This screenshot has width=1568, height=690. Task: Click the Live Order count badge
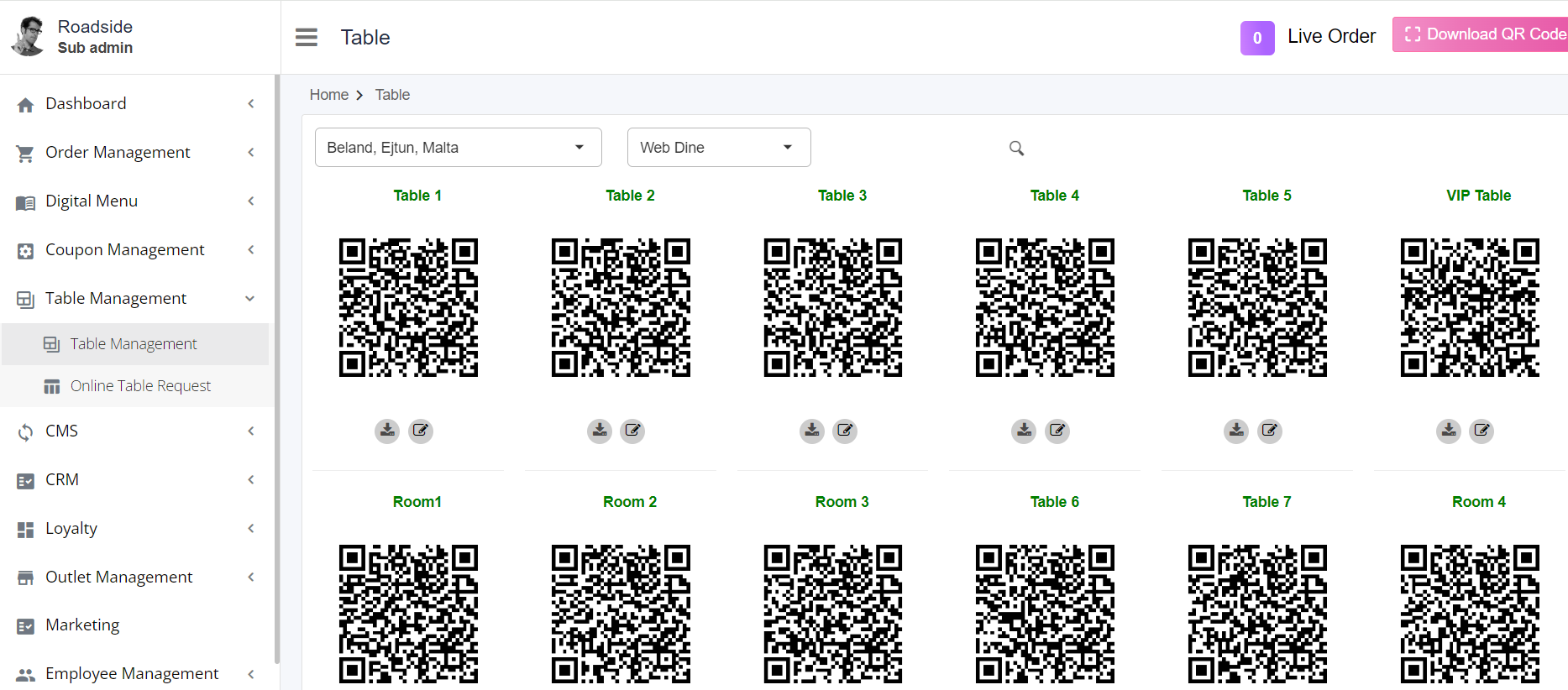(1256, 38)
